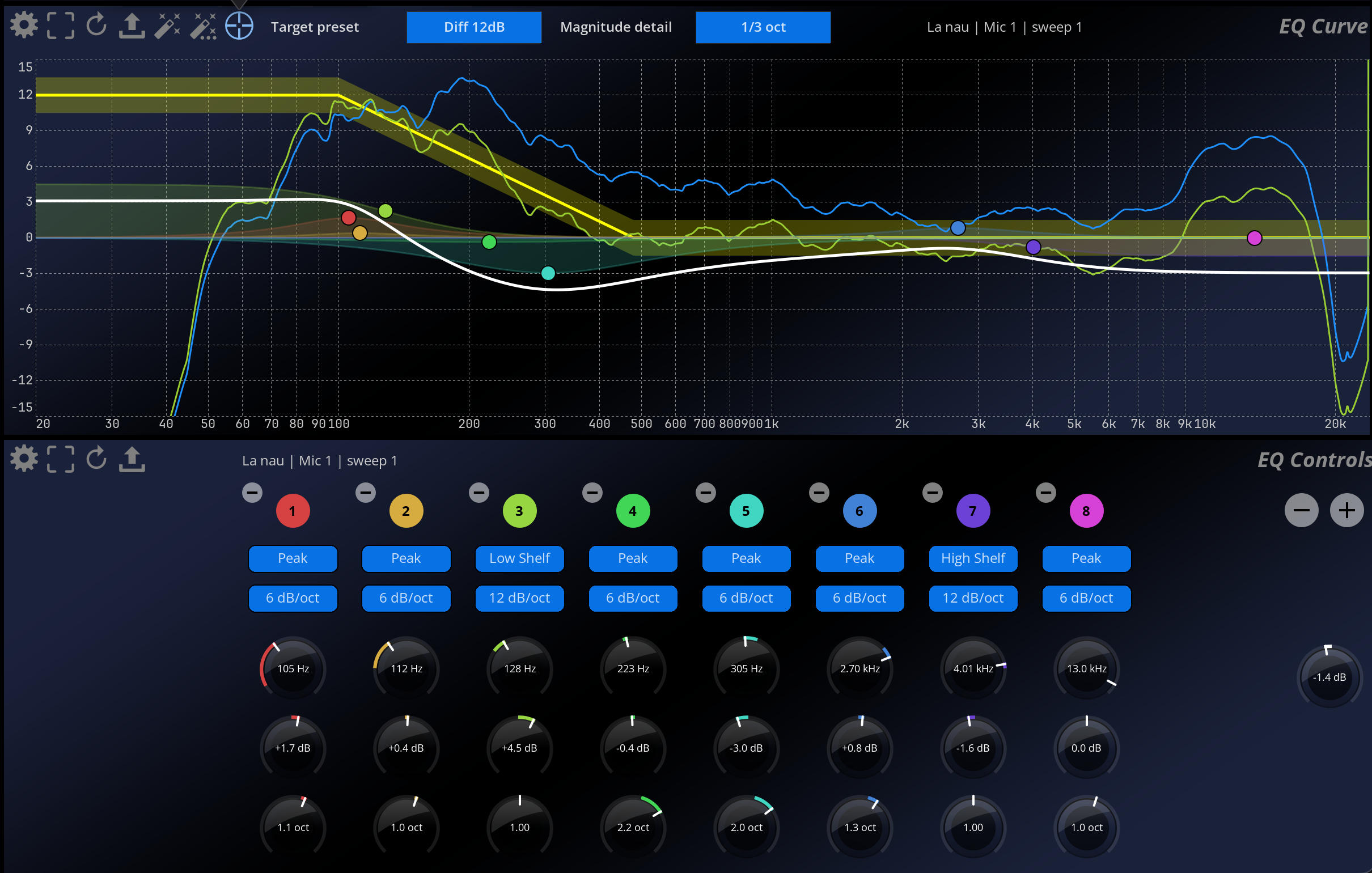Select the Diff 12dB button
This screenshot has width=1372, height=873.
[x=473, y=27]
